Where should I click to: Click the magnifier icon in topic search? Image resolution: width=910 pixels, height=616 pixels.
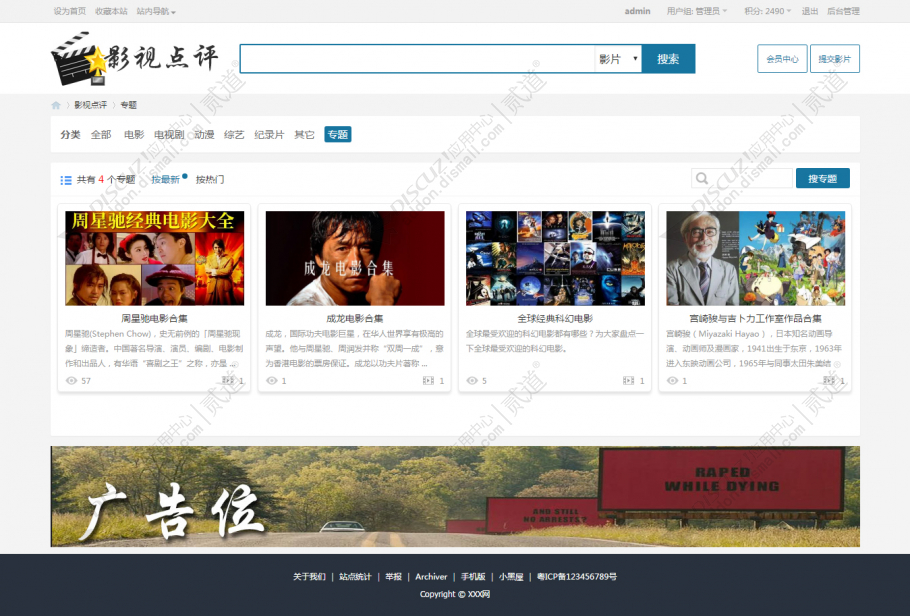pos(702,178)
